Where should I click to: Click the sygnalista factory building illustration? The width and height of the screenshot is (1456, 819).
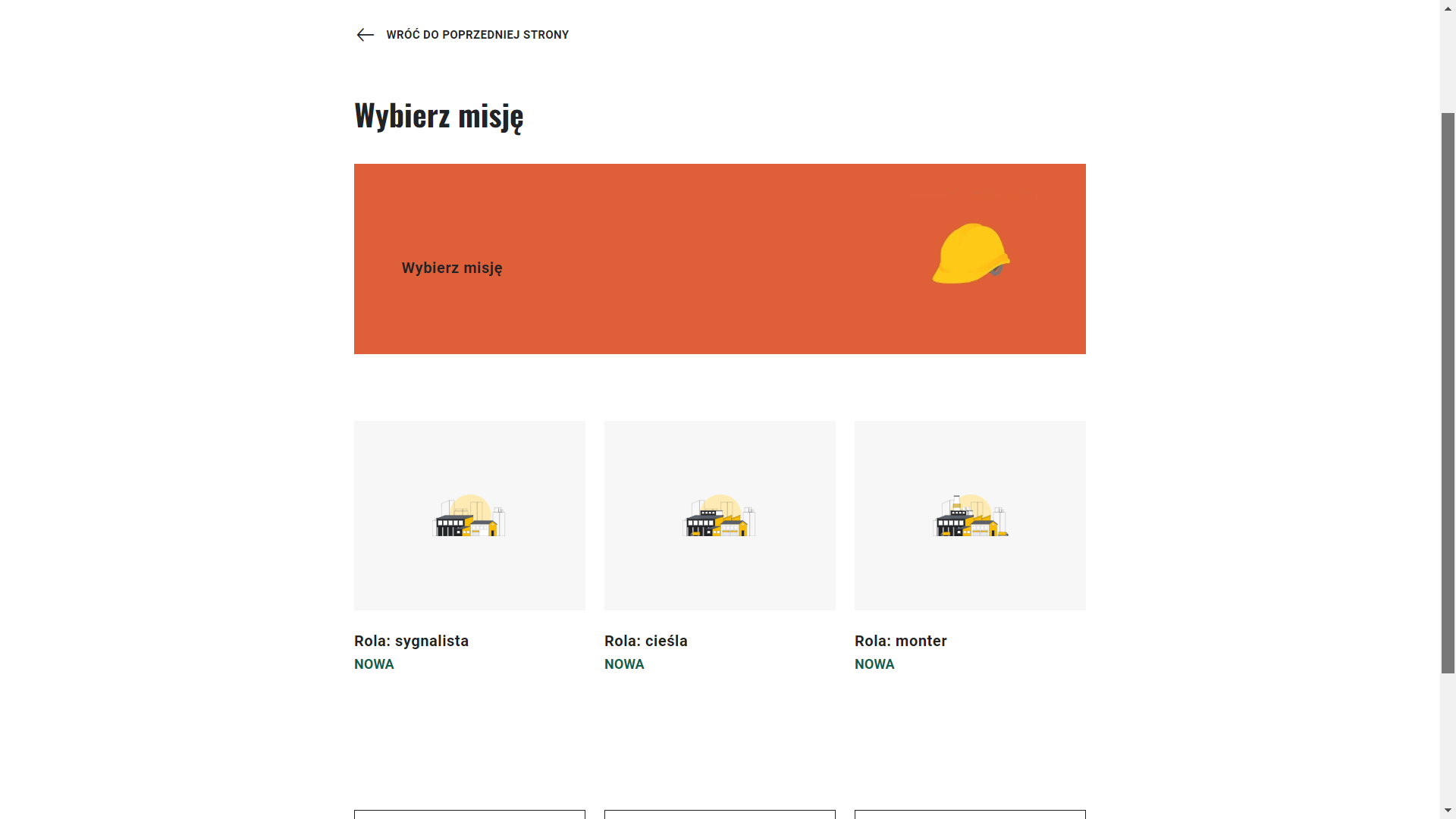click(x=469, y=516)
